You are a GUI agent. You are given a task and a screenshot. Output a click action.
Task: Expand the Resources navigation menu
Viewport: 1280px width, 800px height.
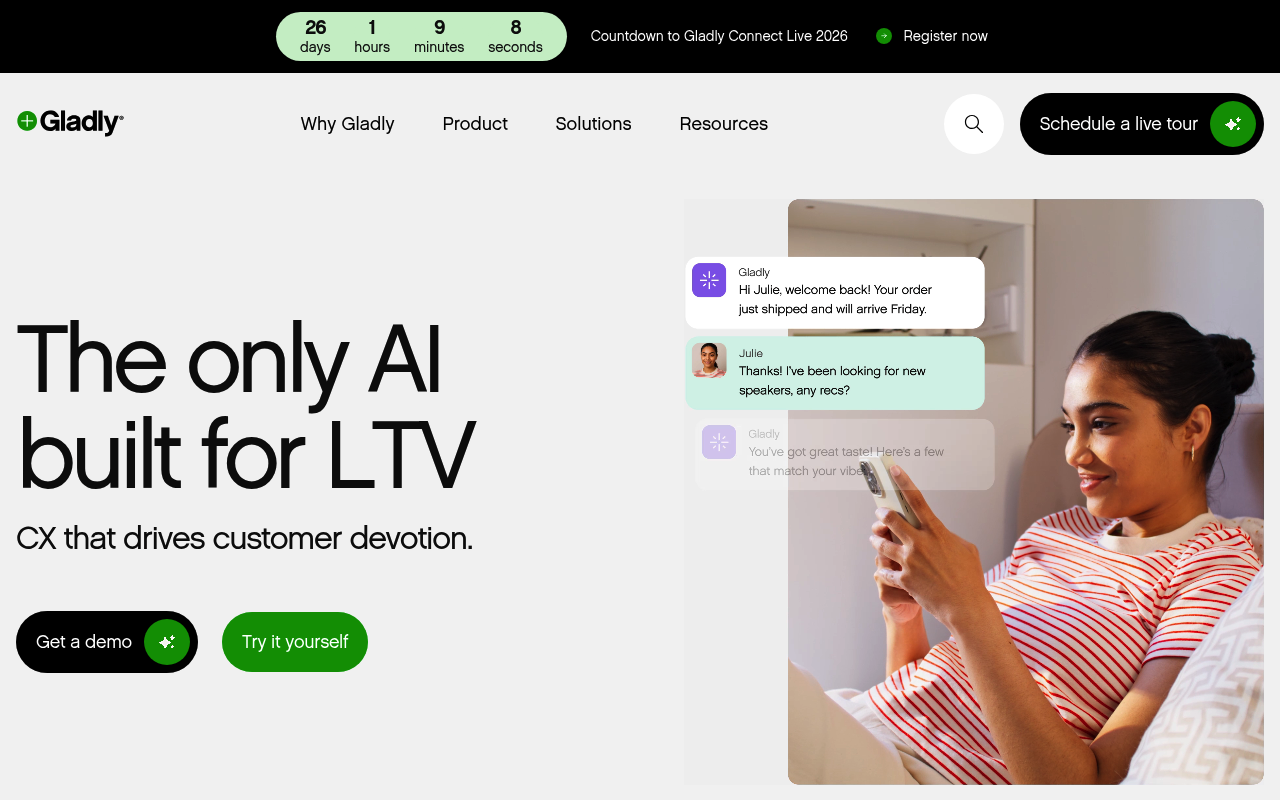pyautogui.click(x=724, y=124)
